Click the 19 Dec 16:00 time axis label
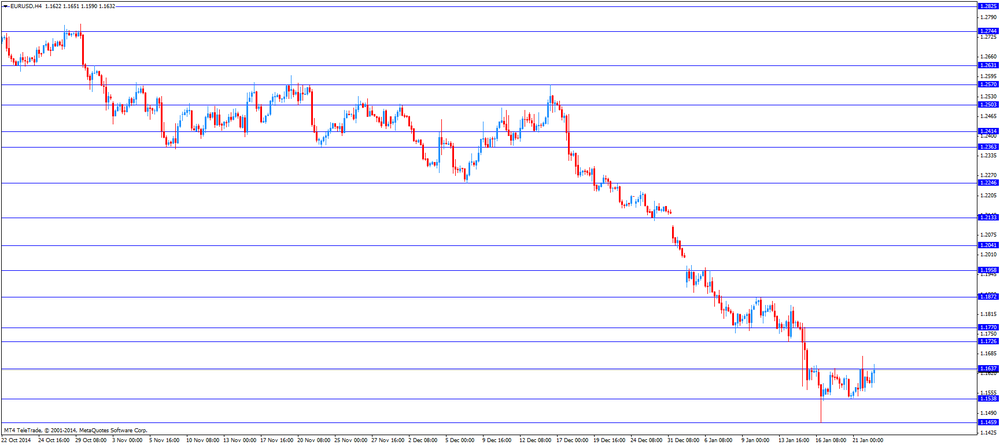1000x445 pixels. tap(608, 440)
